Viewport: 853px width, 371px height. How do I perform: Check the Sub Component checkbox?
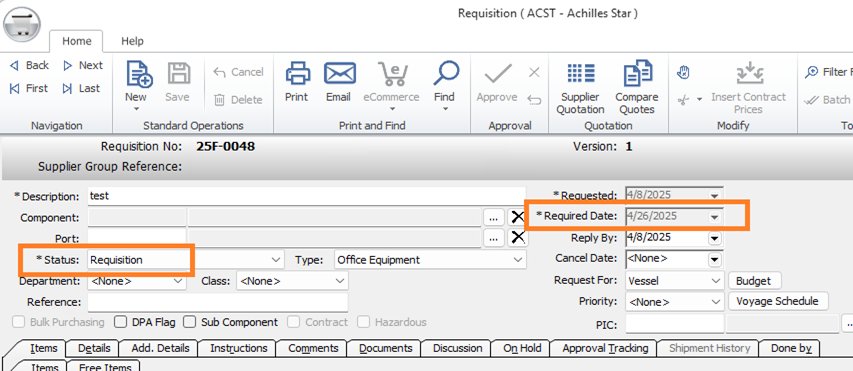point(189,322)
